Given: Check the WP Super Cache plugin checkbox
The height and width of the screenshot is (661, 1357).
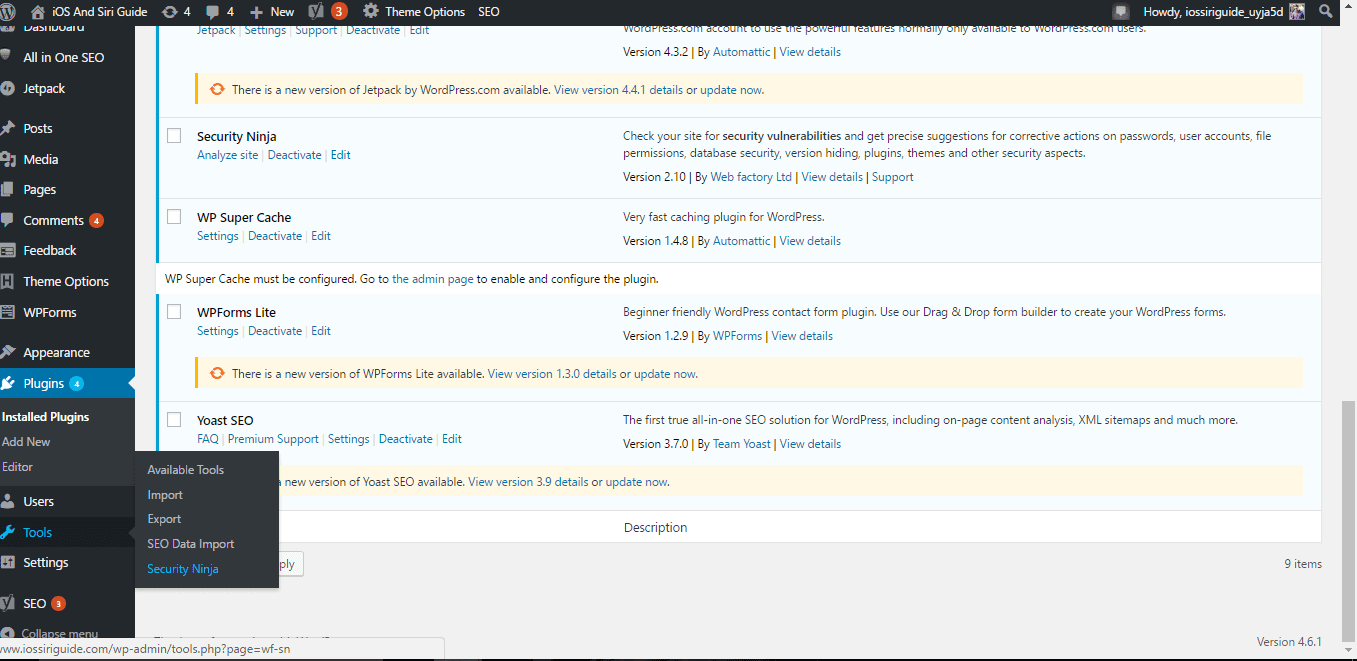Looking at the screenshot, I should click(x=173, y=216).
